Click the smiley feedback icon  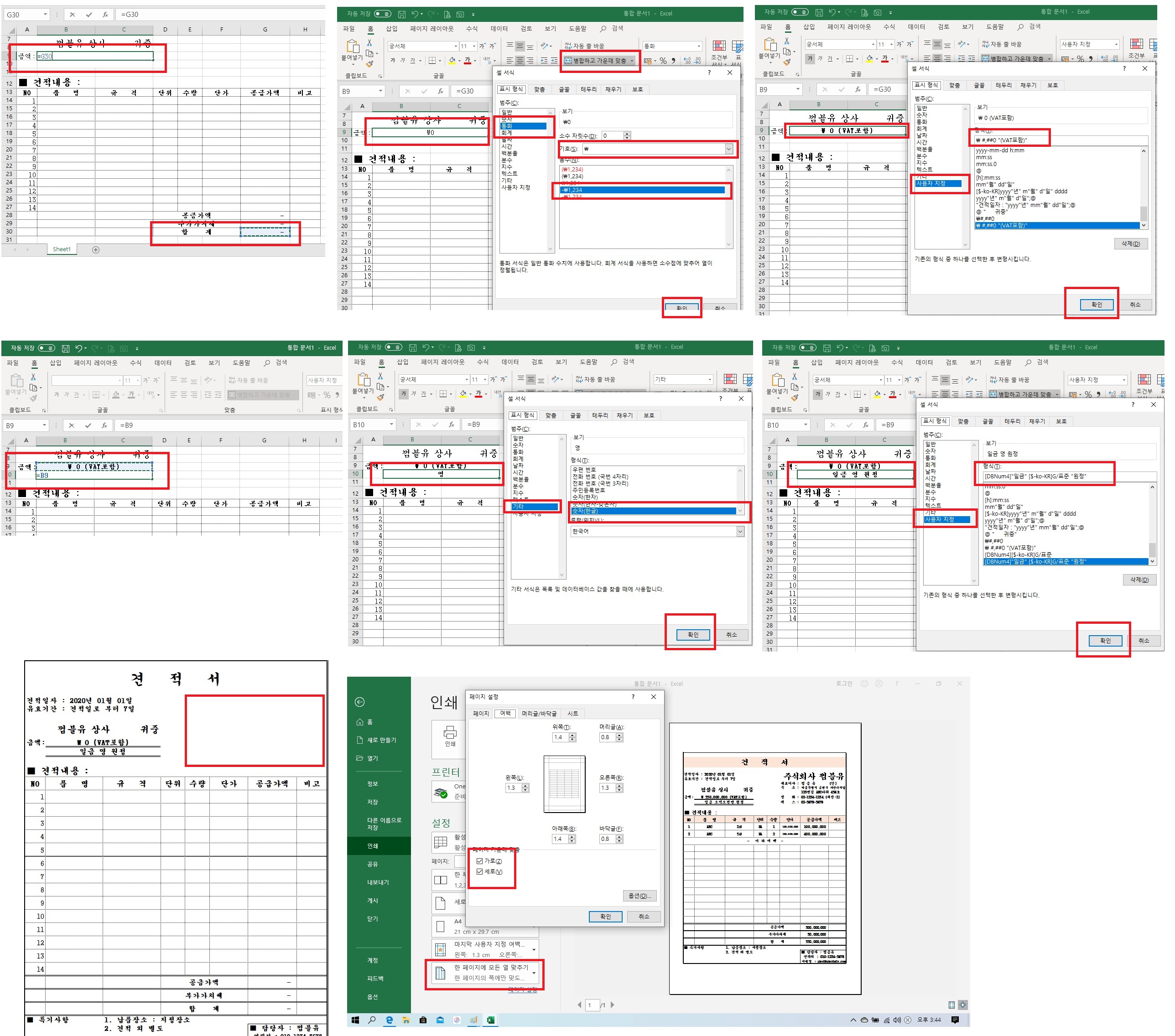tap(864, 683)
